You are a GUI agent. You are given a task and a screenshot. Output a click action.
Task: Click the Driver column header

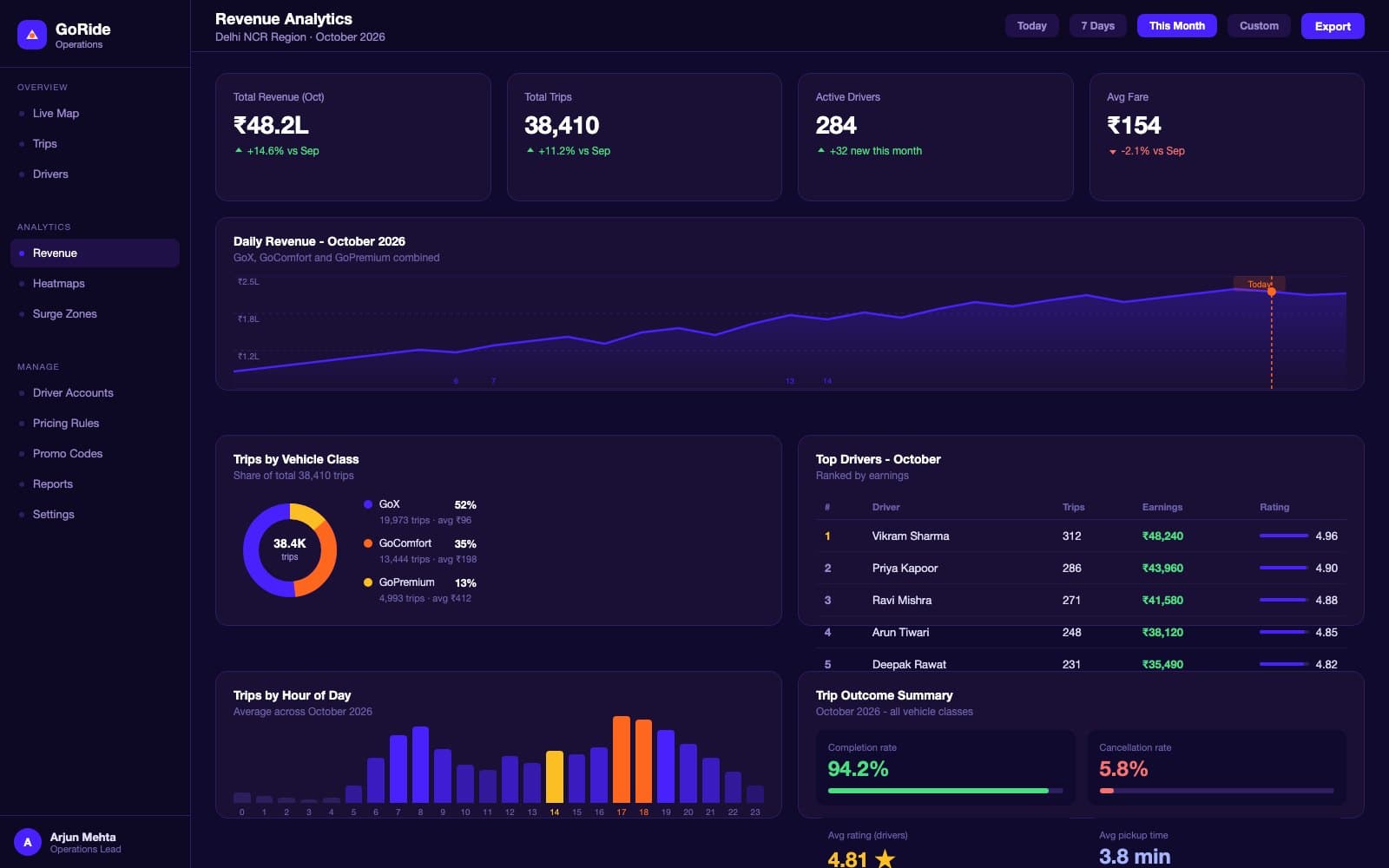tap(885, 507)
